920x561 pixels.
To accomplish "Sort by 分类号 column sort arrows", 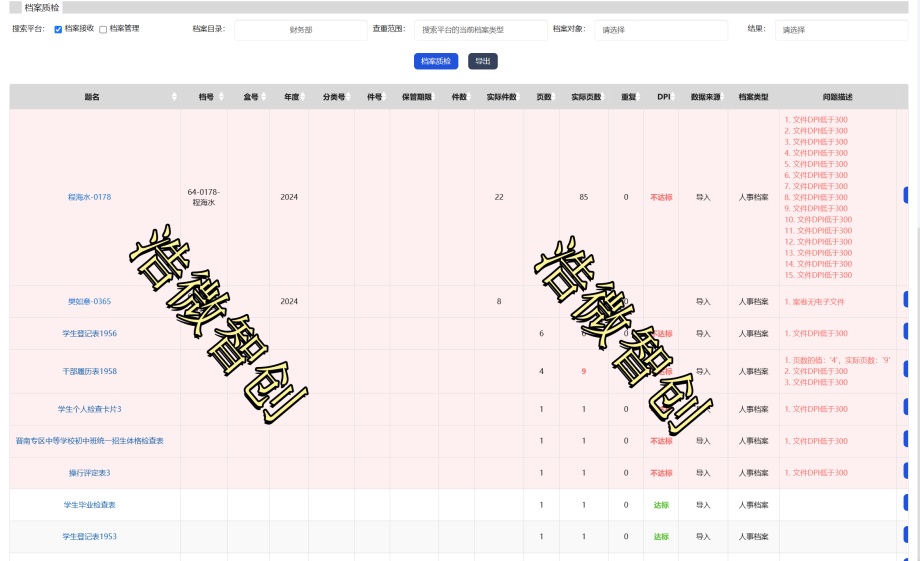I will [x=349, y=97].
